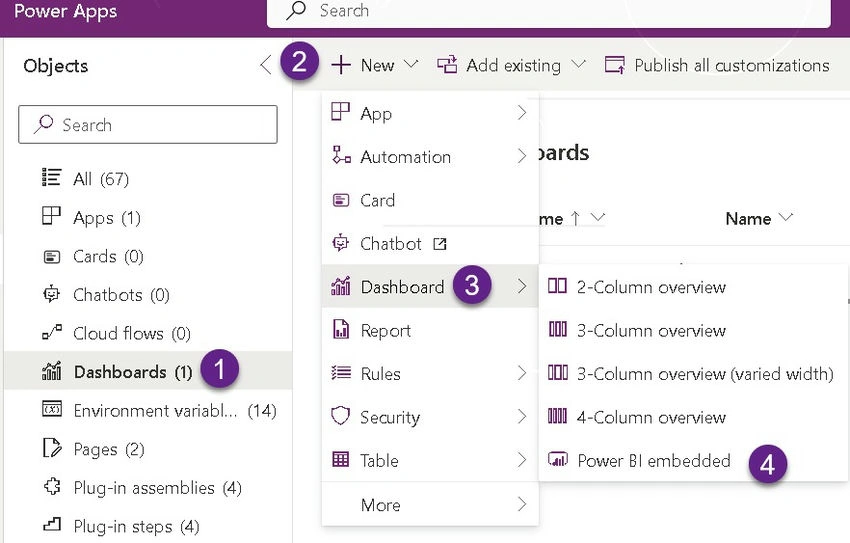Expand the Rules submenu arrow
This screenshot has height=543, width=850.
[x=521, y=373]
